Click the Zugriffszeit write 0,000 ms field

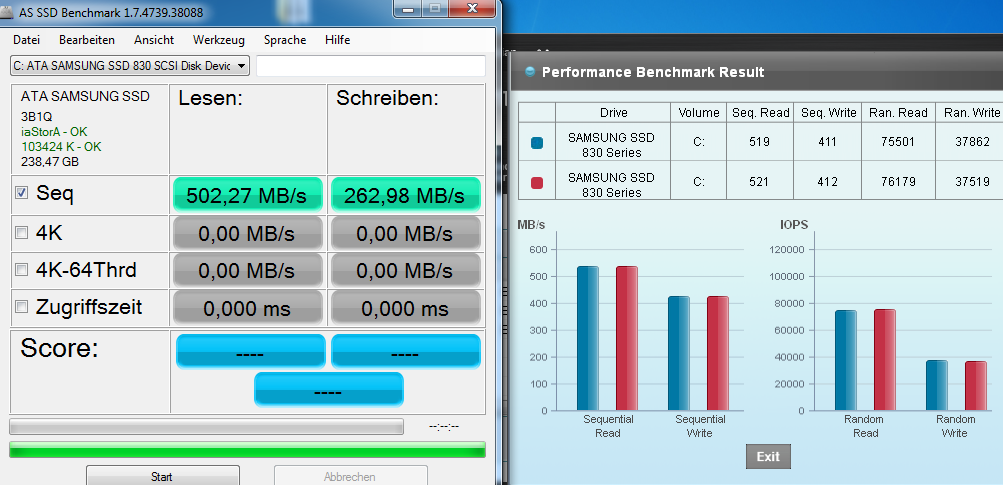coord(406,308)
